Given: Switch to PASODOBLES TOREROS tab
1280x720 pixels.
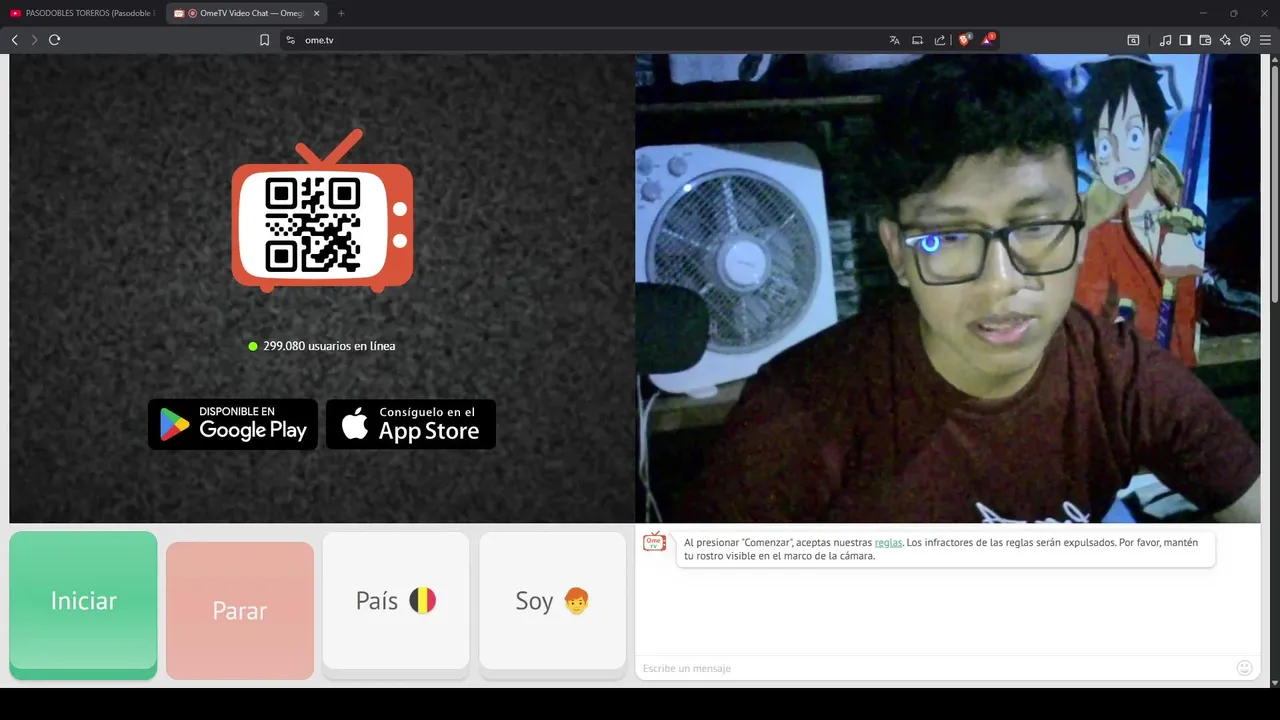Looking at the screenshot, I should pos(83,13).
